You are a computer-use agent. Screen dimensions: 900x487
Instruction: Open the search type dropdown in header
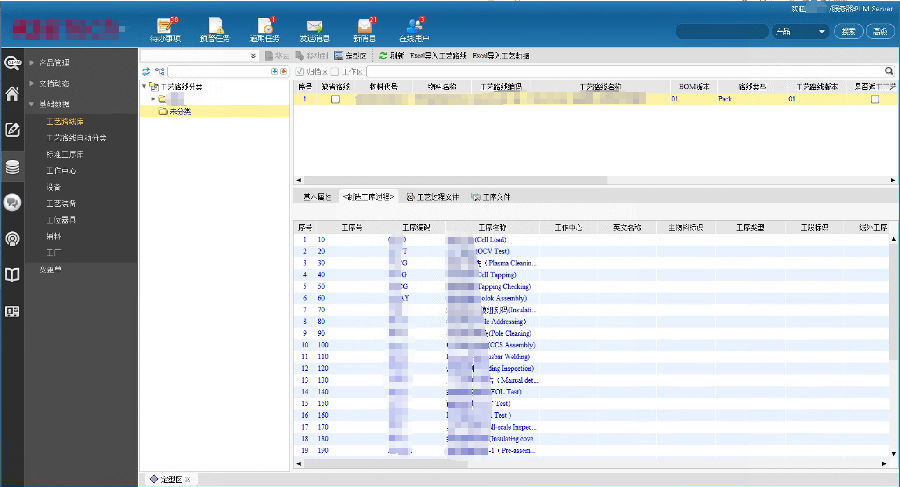coord(800,32)
